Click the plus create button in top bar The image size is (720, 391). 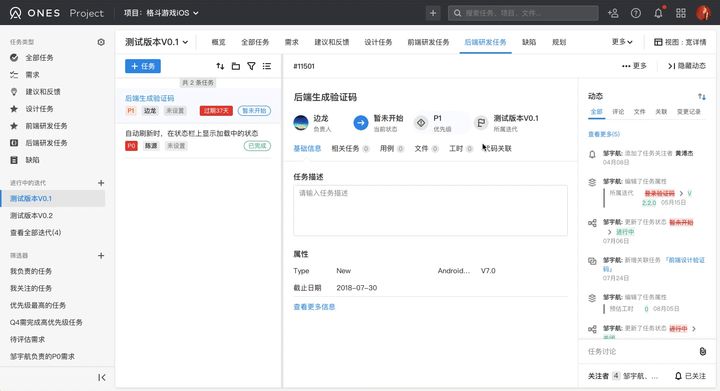(433, 13)
